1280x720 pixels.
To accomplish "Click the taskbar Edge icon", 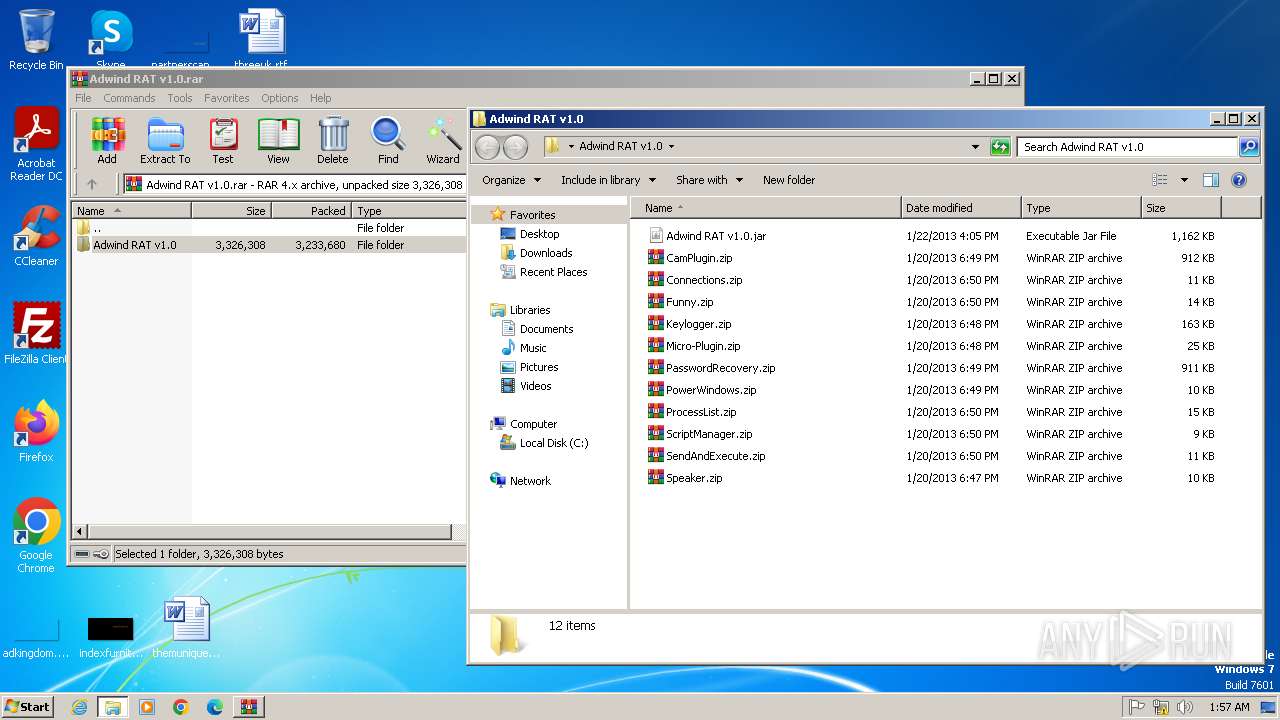I will (x=214, y=707).
